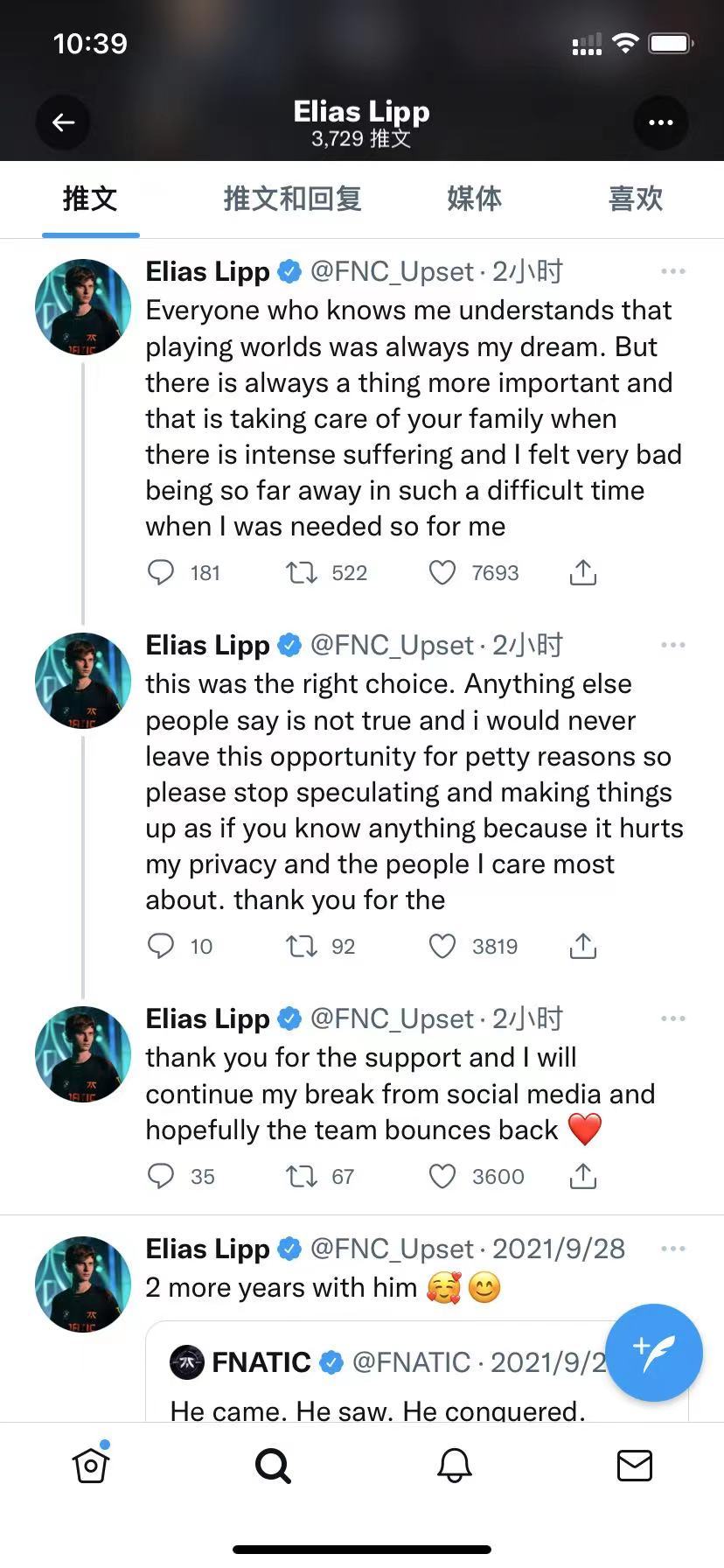This screenshot has width=724, height=1568.
Task: Retweet the tweet with 522 retweets
Action: [x=302, y=572]
